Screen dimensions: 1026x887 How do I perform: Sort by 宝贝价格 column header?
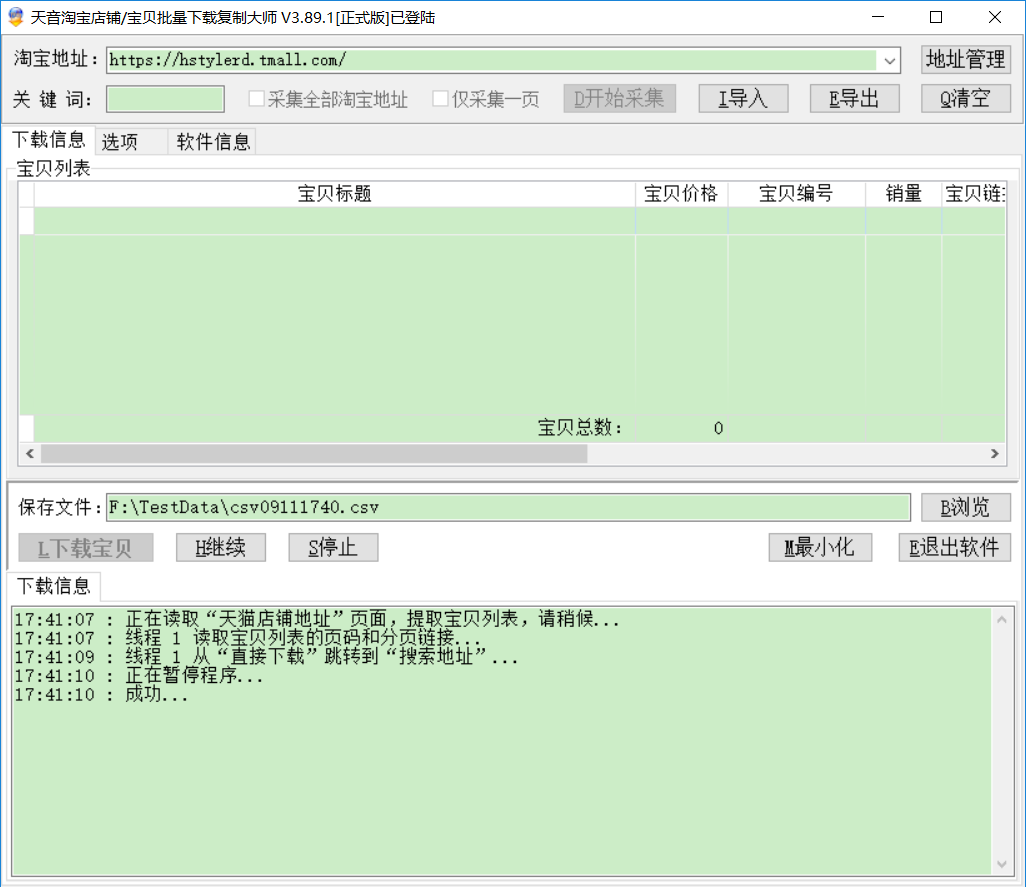pos(681,194)
